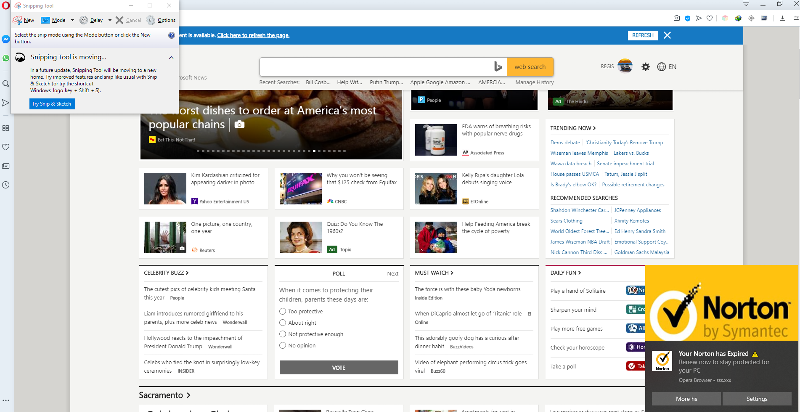
Task: Open MSN settings gear icon
Action: tap(645, 67)
